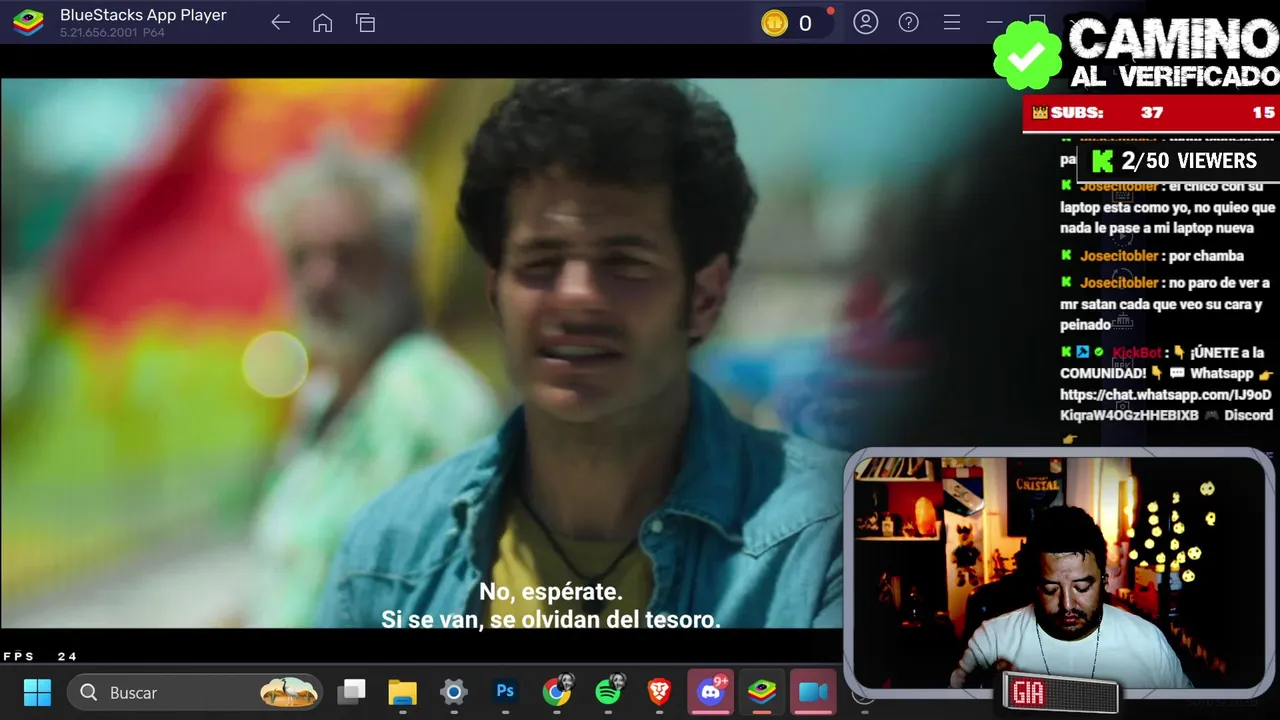
Task: Open File Explorer from the taskbar
Action: (402, 692)
